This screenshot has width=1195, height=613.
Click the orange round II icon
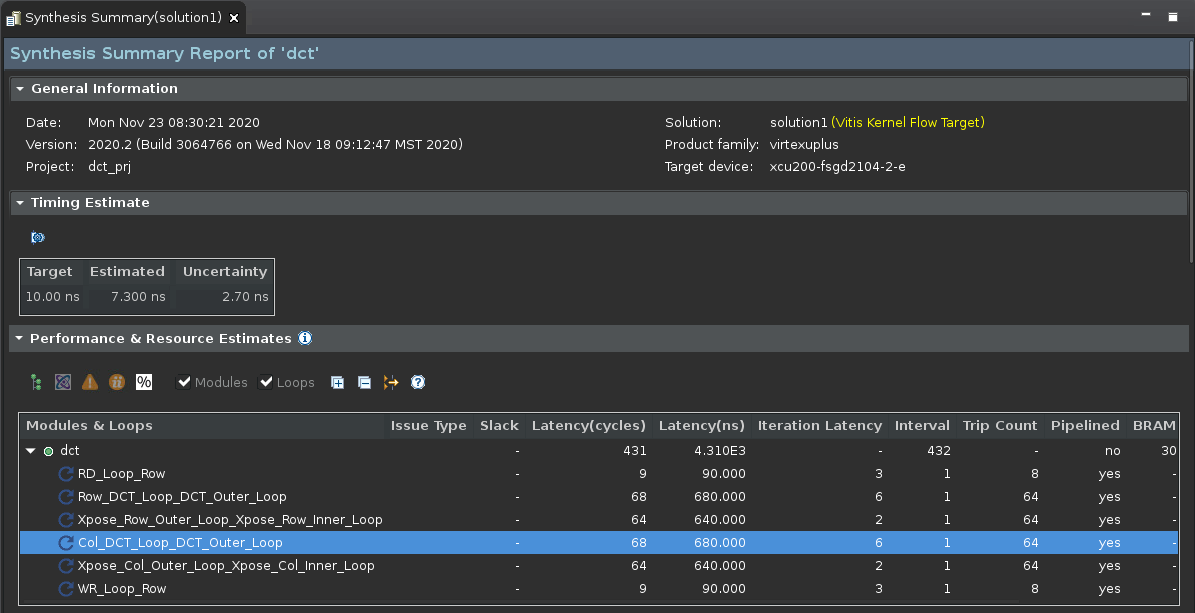117,382
